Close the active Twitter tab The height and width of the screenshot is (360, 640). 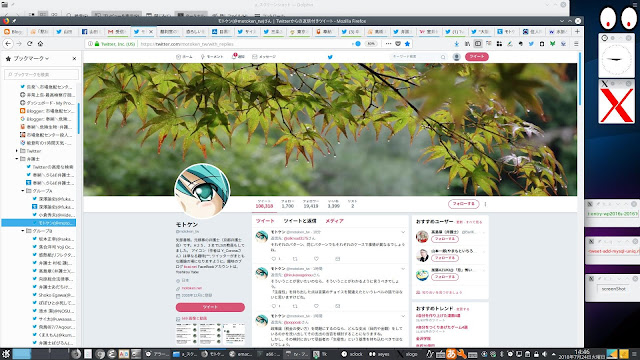151,31
